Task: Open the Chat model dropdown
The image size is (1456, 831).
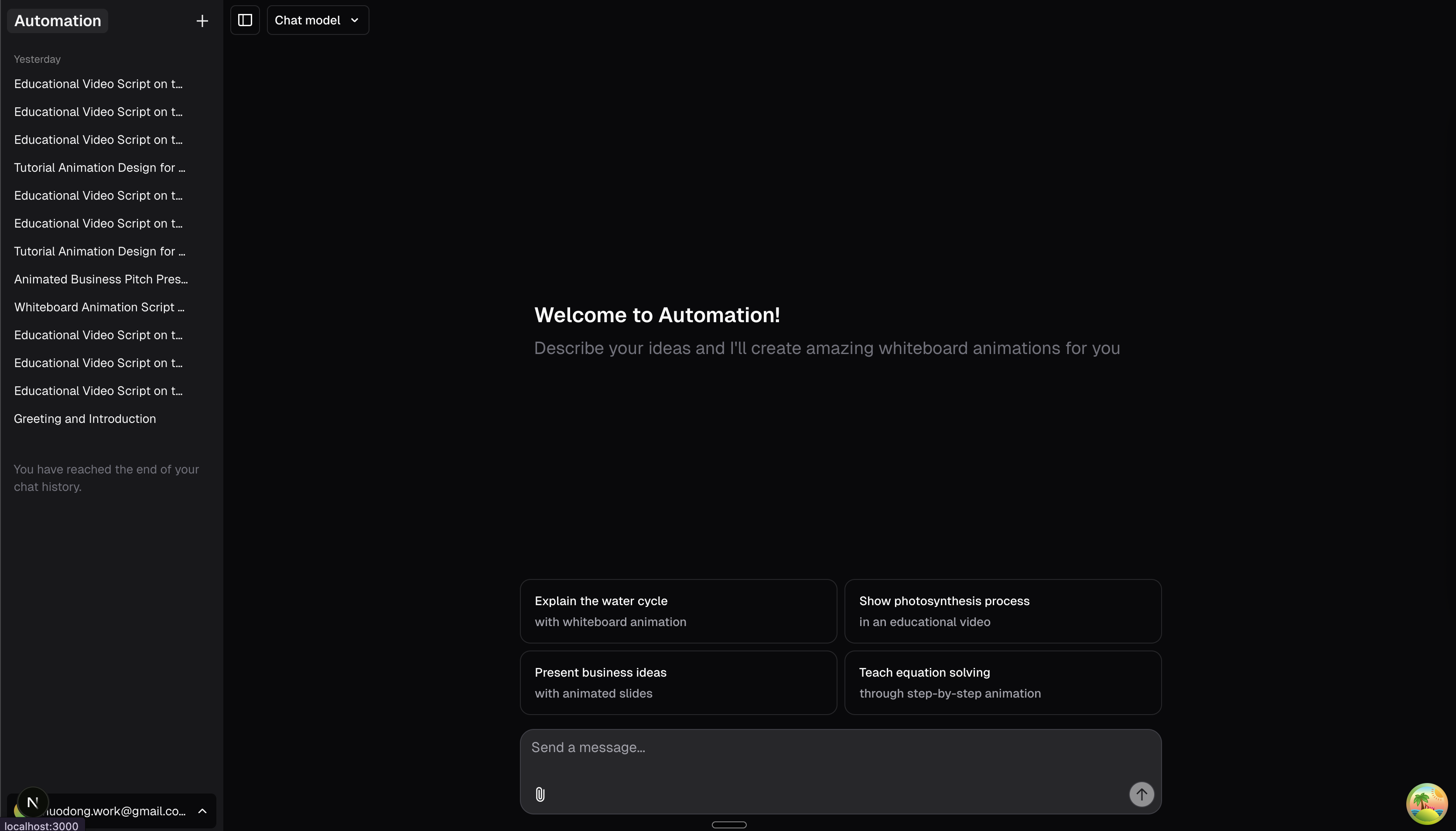Action: pyautogui.click(x=318, y=20)
